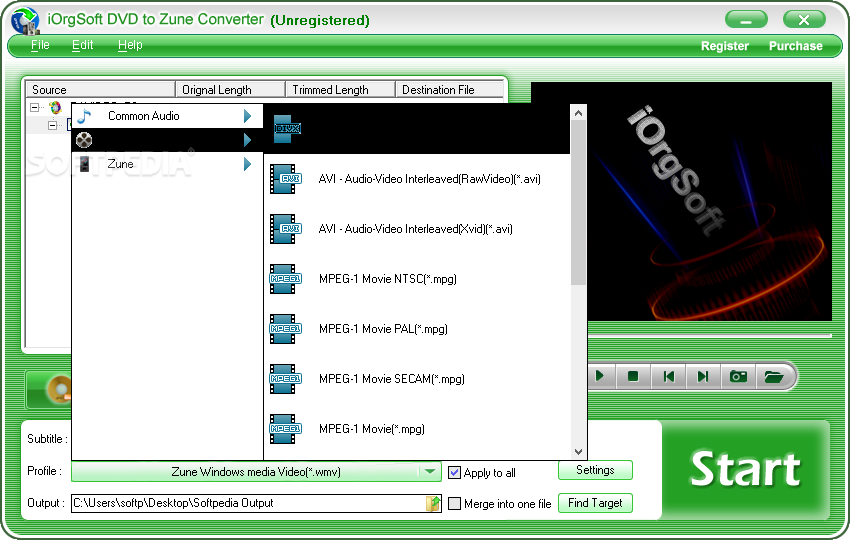Click the load DVD disc button

point(49,389)
